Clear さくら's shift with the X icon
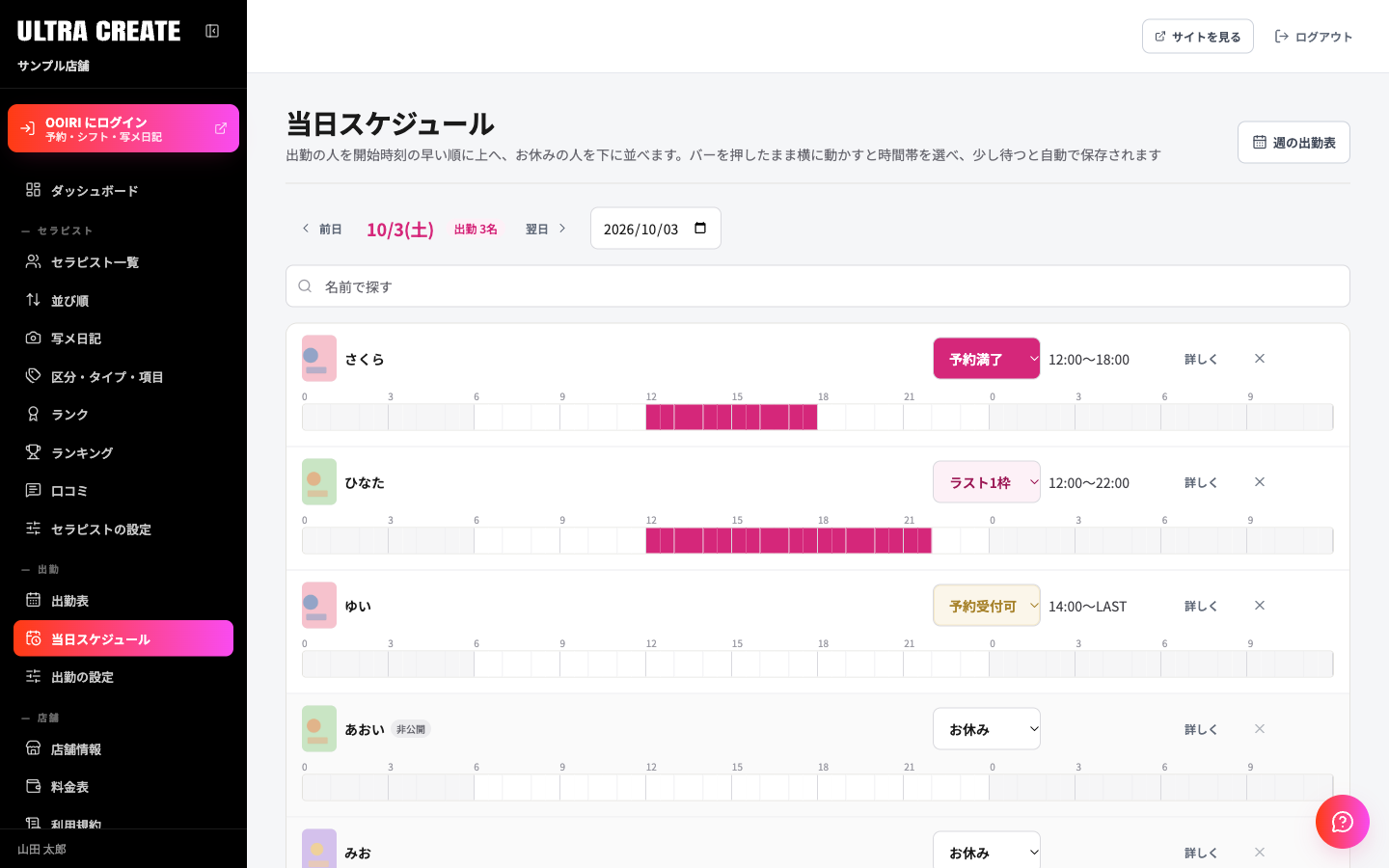The width and height of the screenshot is (1389, 868). [x=1260, y=359]
